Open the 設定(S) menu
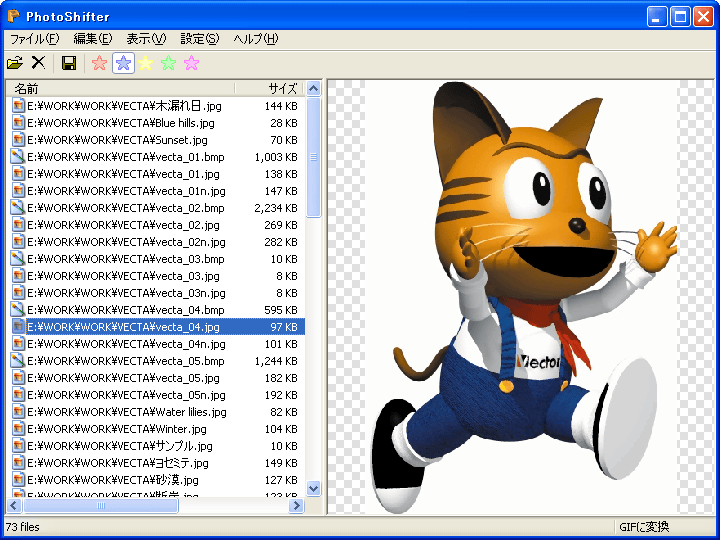This screenshot has height=540, width=720. tap(200, 39)
